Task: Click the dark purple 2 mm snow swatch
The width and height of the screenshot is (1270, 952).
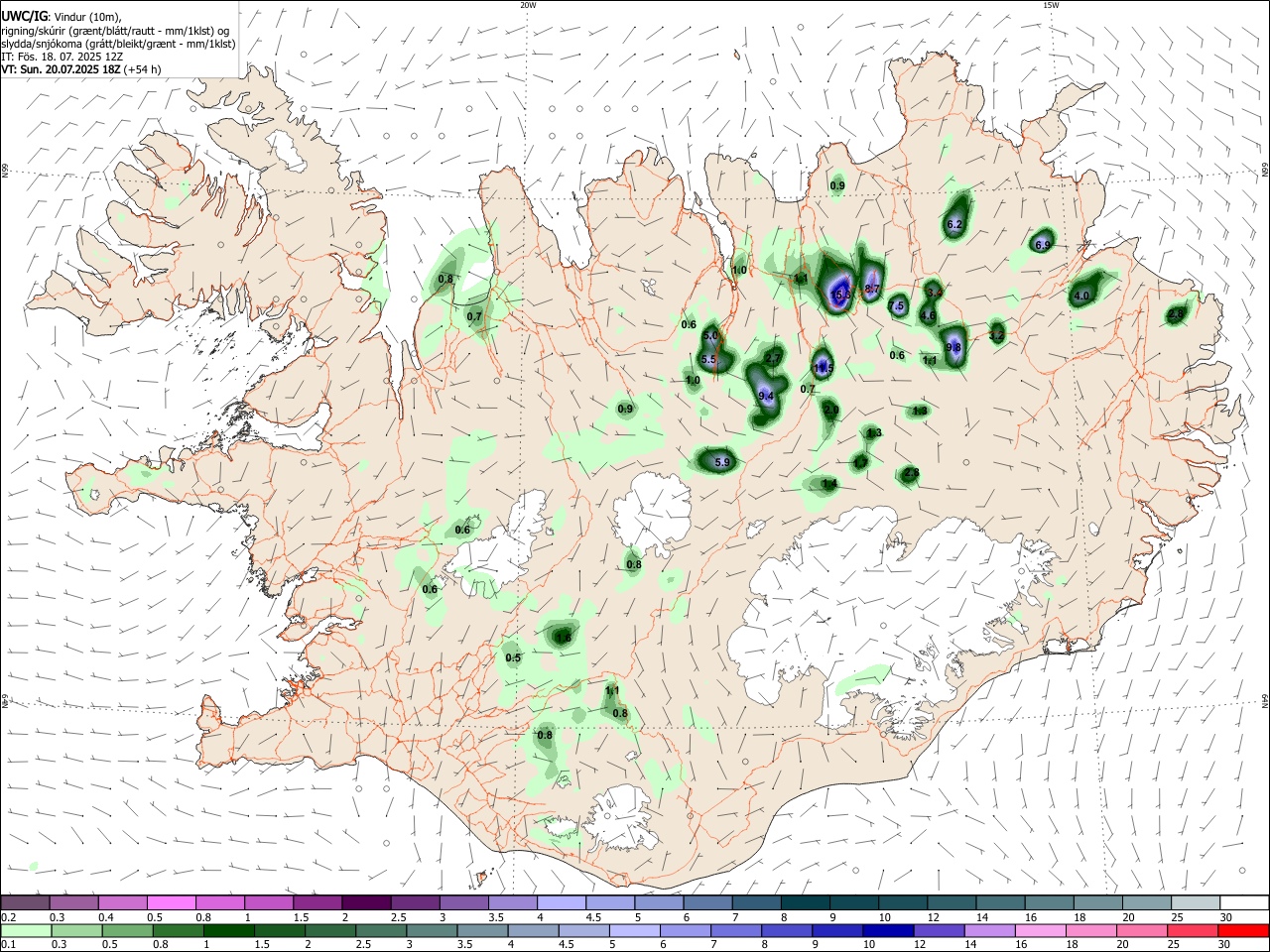Action: pyautogui.click(x=366, y=902)
